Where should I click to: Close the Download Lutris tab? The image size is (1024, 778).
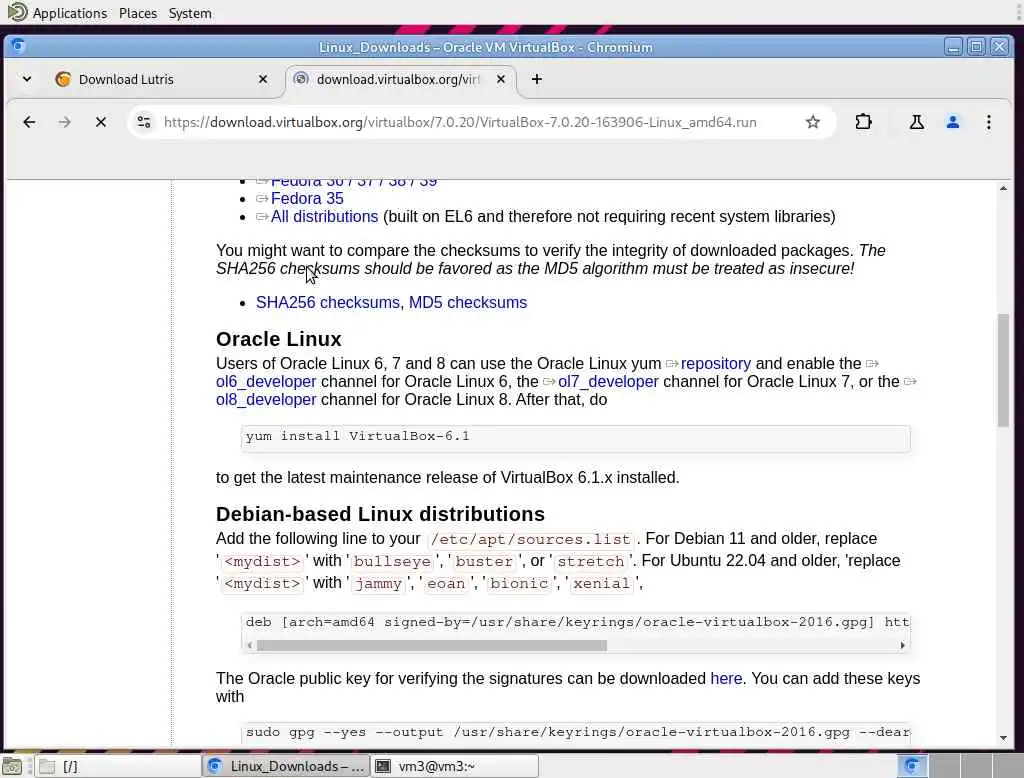[263, 79]
